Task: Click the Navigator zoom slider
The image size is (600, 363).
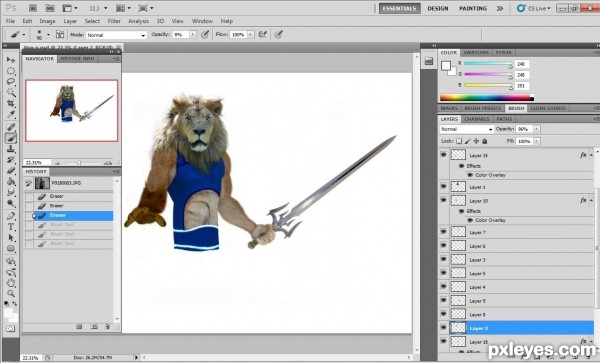Action: coord(79,163)
